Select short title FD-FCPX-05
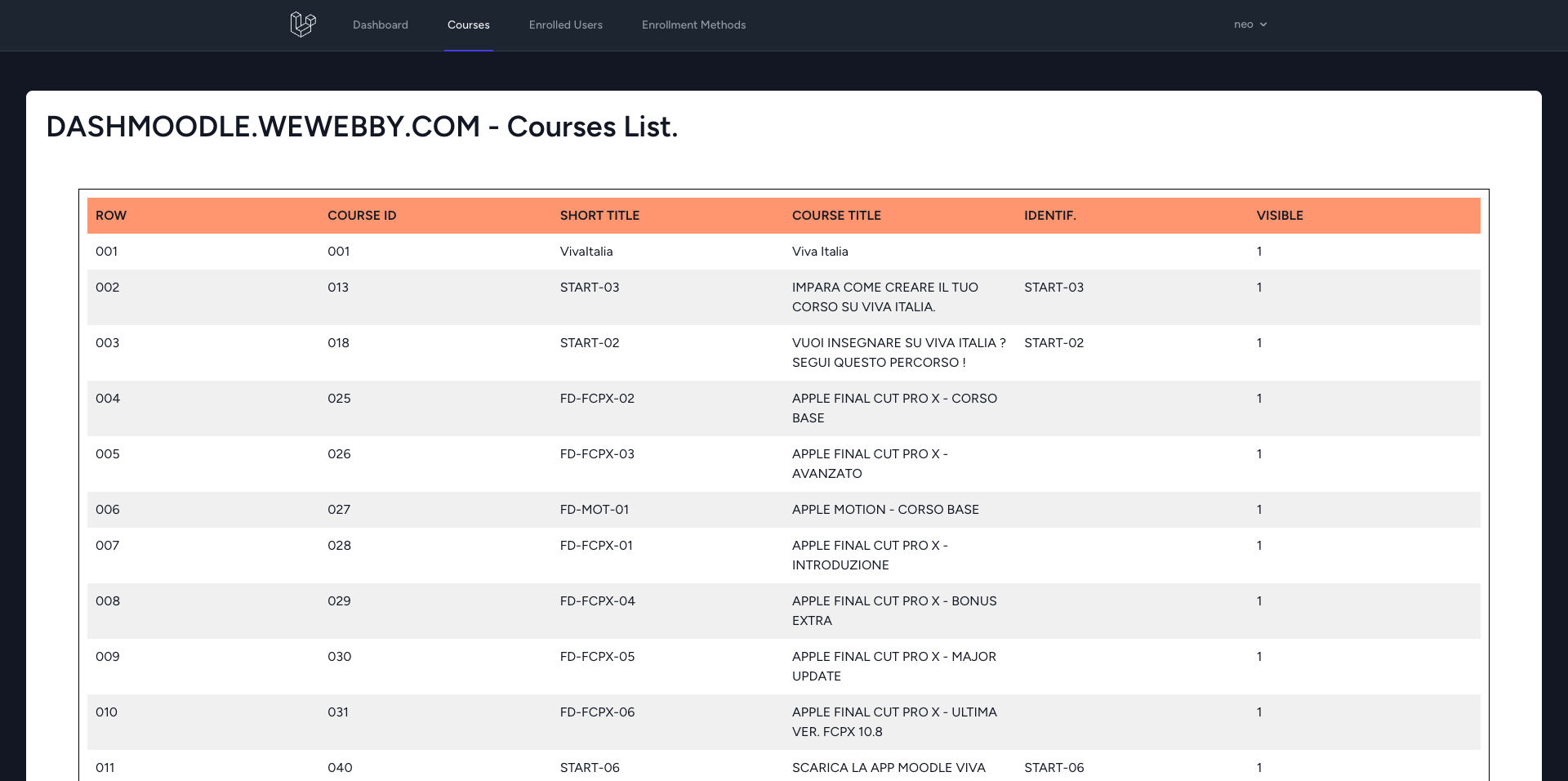Viewport: 1568px width, 781px height. click(597, 657)
